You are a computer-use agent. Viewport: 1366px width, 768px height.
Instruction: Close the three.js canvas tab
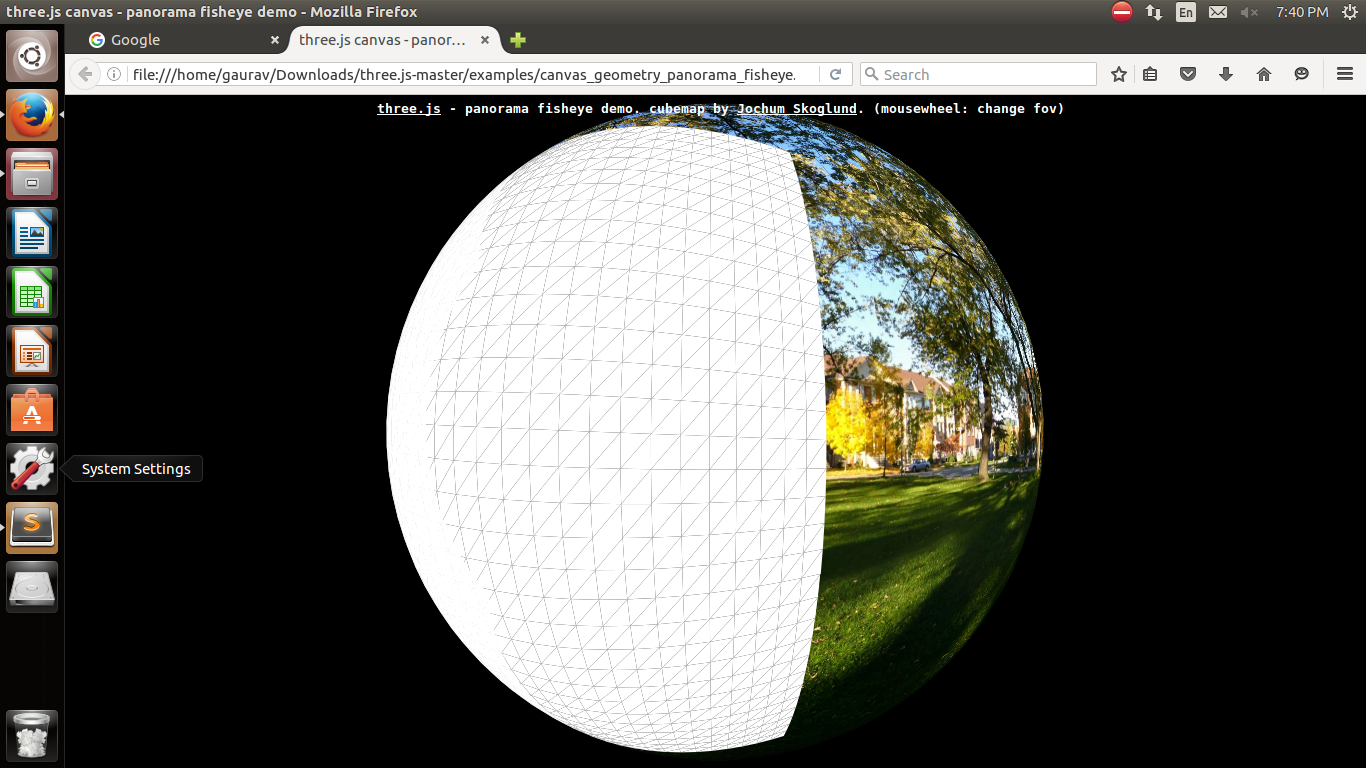(x=485, y=40)
